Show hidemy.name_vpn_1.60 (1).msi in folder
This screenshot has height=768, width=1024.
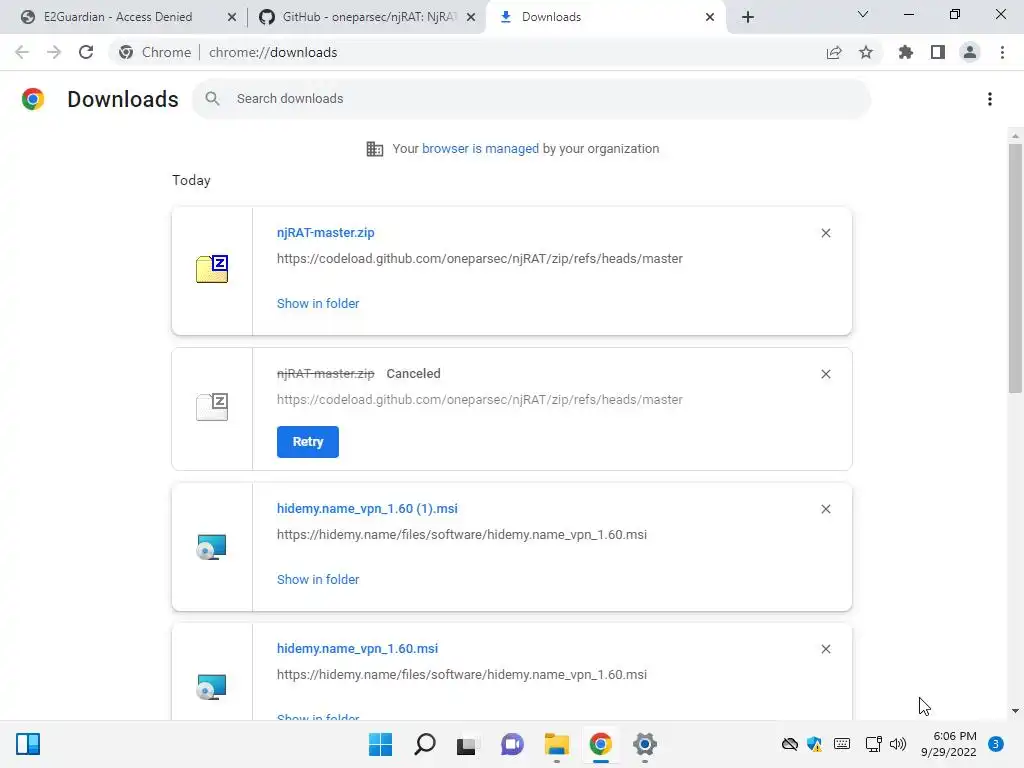click(x=318, y=579)
